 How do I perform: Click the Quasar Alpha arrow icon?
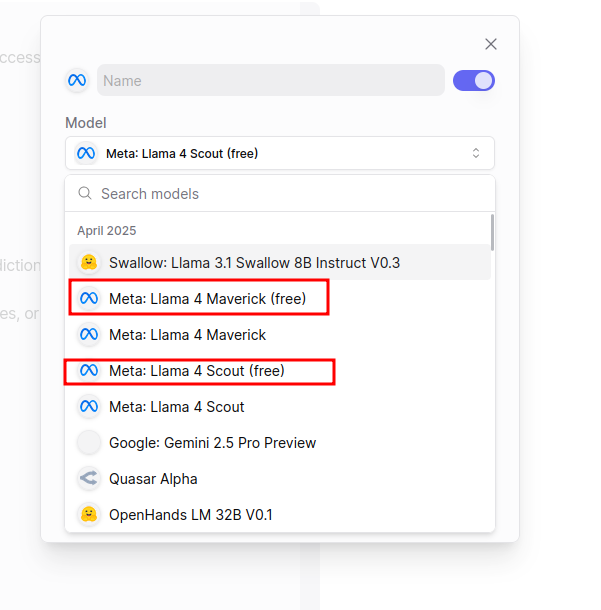click(x=89, y=479)
